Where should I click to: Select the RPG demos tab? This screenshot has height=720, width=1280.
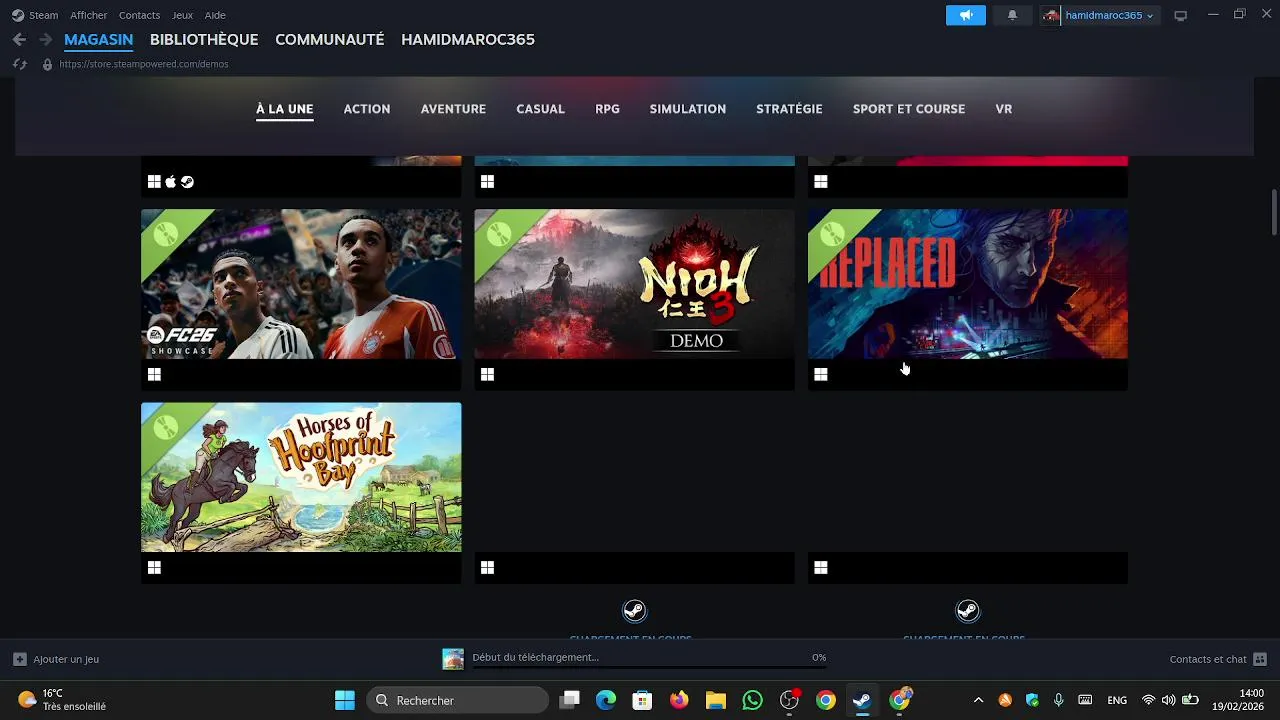[607, 109]
